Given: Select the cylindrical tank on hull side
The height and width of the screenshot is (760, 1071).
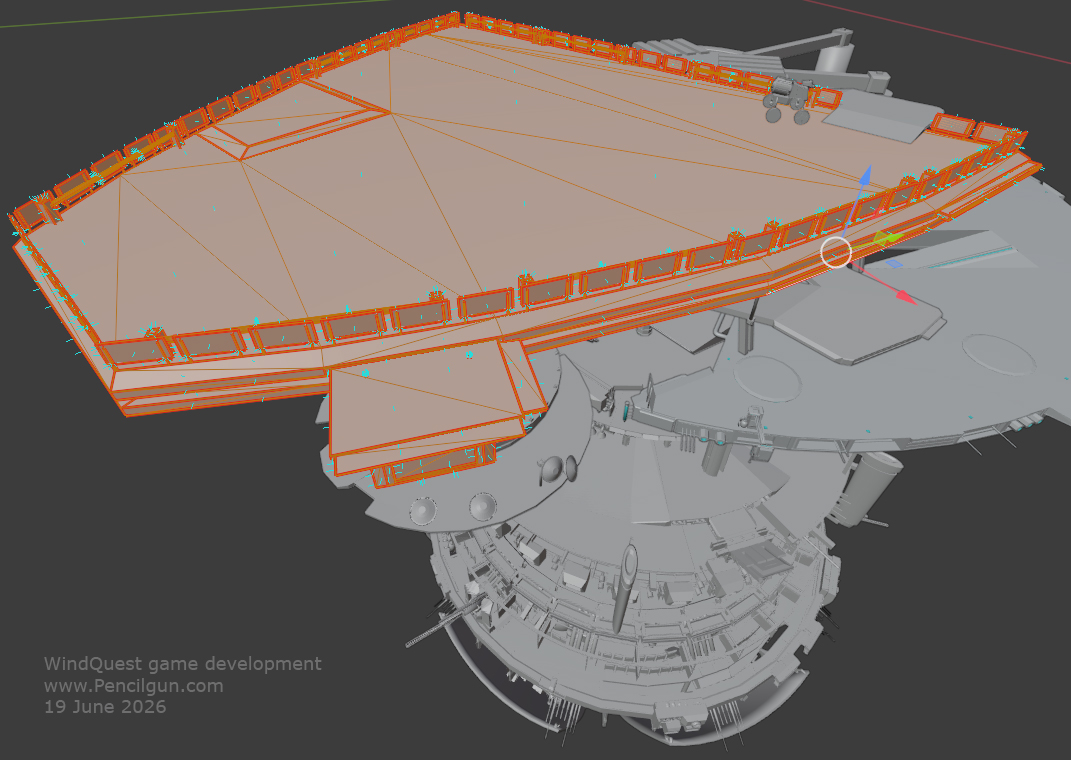Looking at the screenshot, I should click(x=870, y=489).
